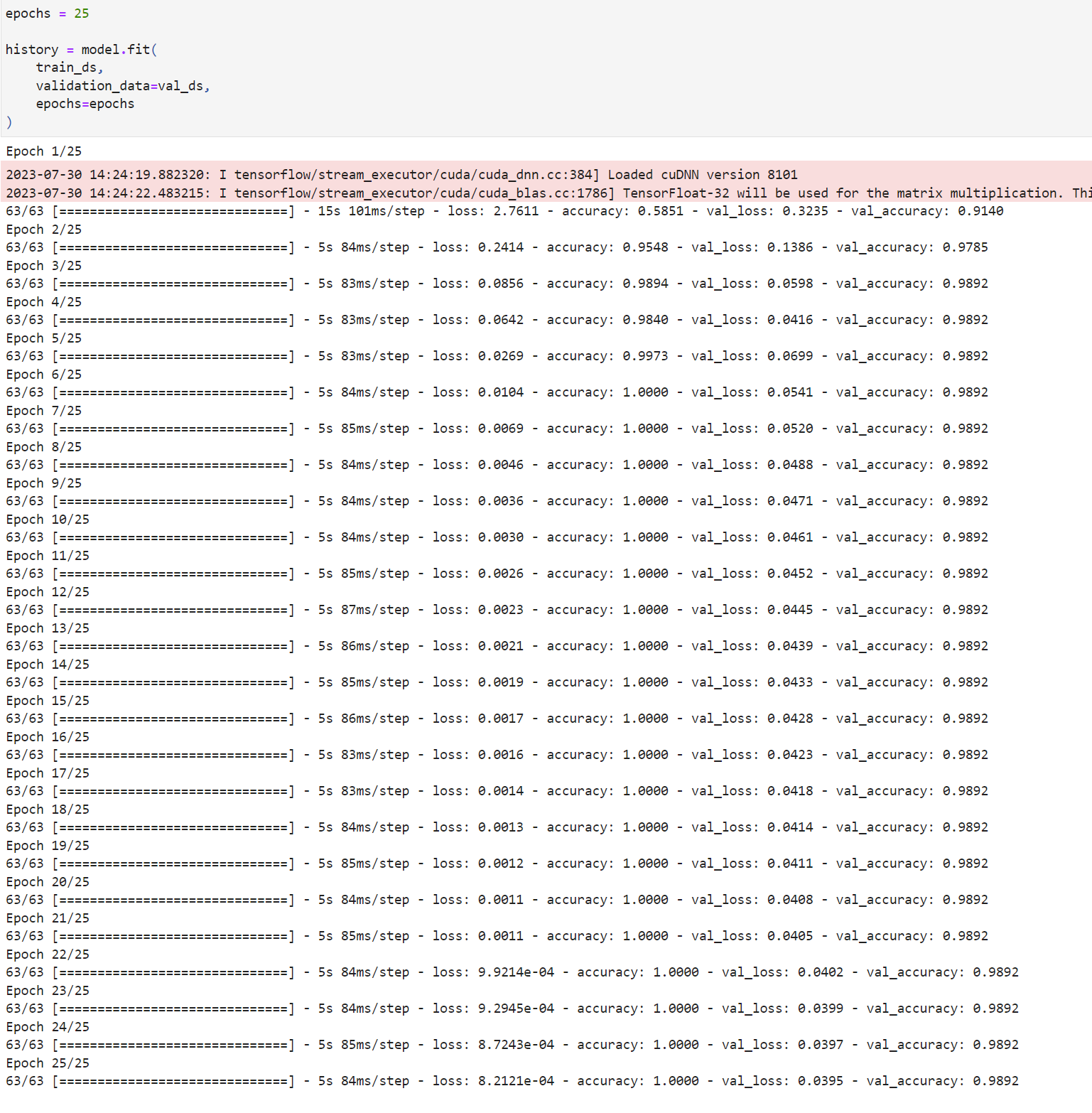Click the output row with loss 8.7243e-04
Image resolution: width=1092 pixels, height=1113 pixels.
[512, 1045]
